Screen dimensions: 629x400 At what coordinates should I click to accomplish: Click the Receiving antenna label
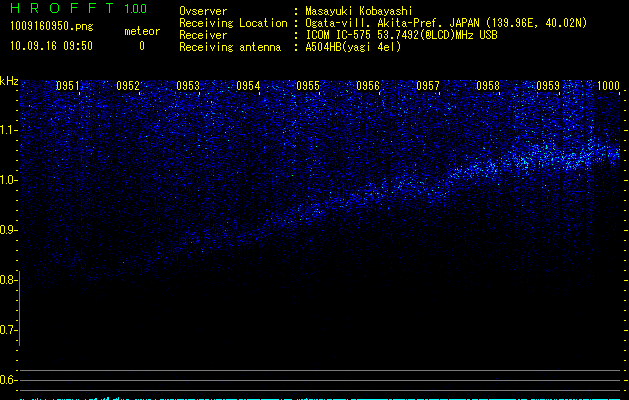pos(230,47)
